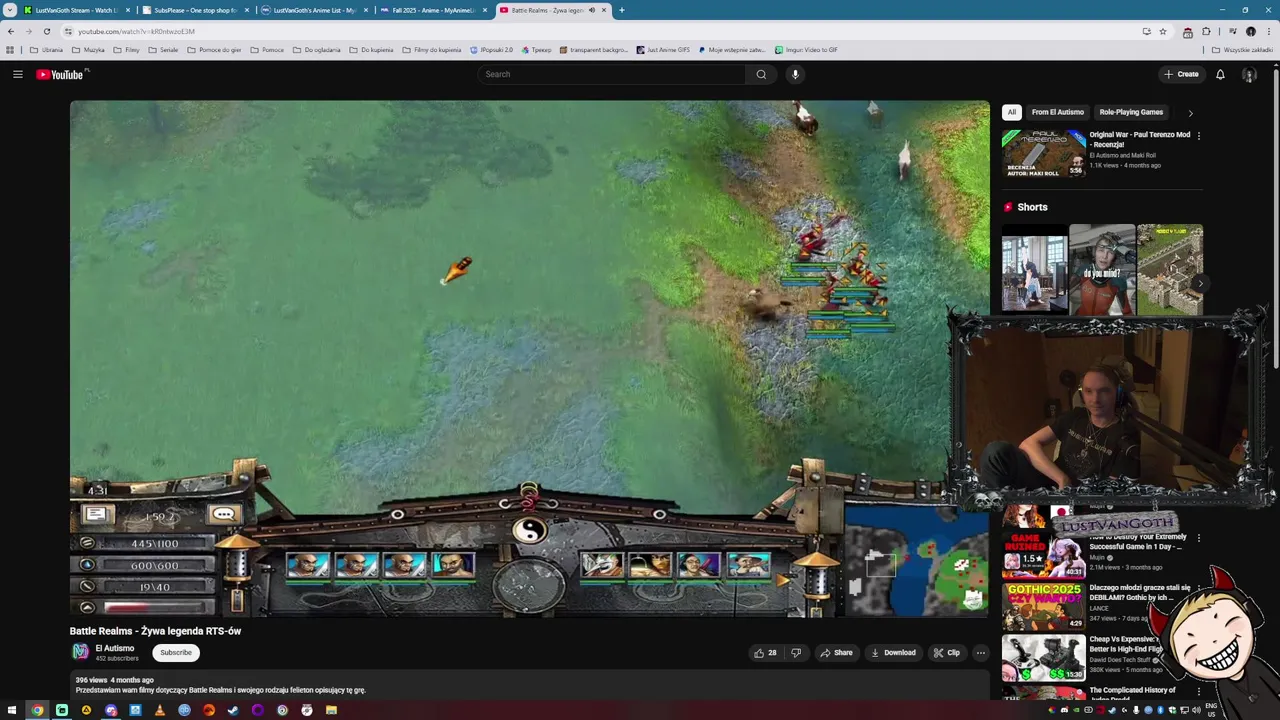The image size is (1280, 720).
Task: Open Chrome three-dot menu
Action: click(x=1269, y=31)
